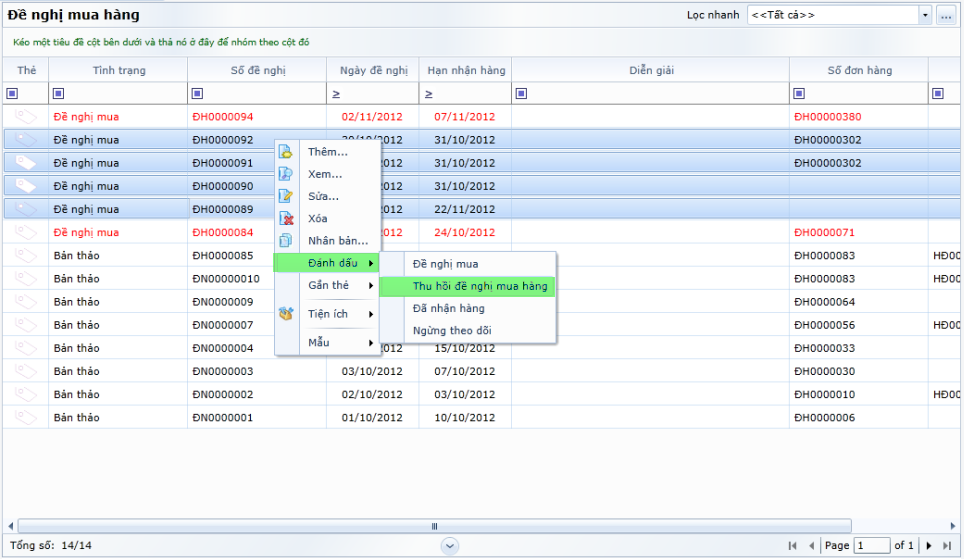Open the Lọc nhanh dropdown arrow
This screenshot has width=964, height=559.
tap(924, 15)
